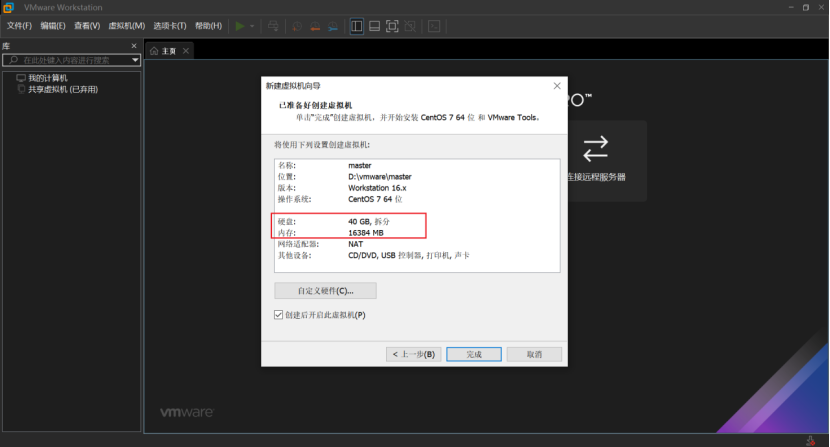Click the other devices value CD/DVD, USB

pyautogui.click(x=409, y=255)
